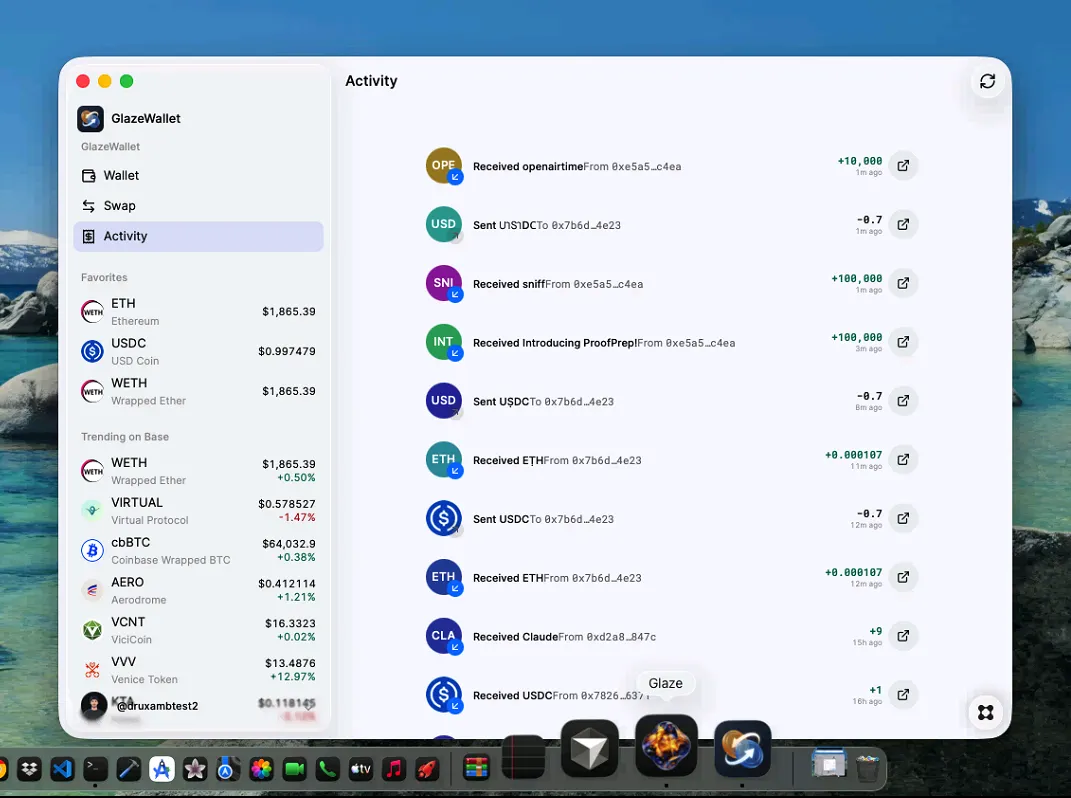Click the Glaze app in the Dock

(x=666, y=745)
